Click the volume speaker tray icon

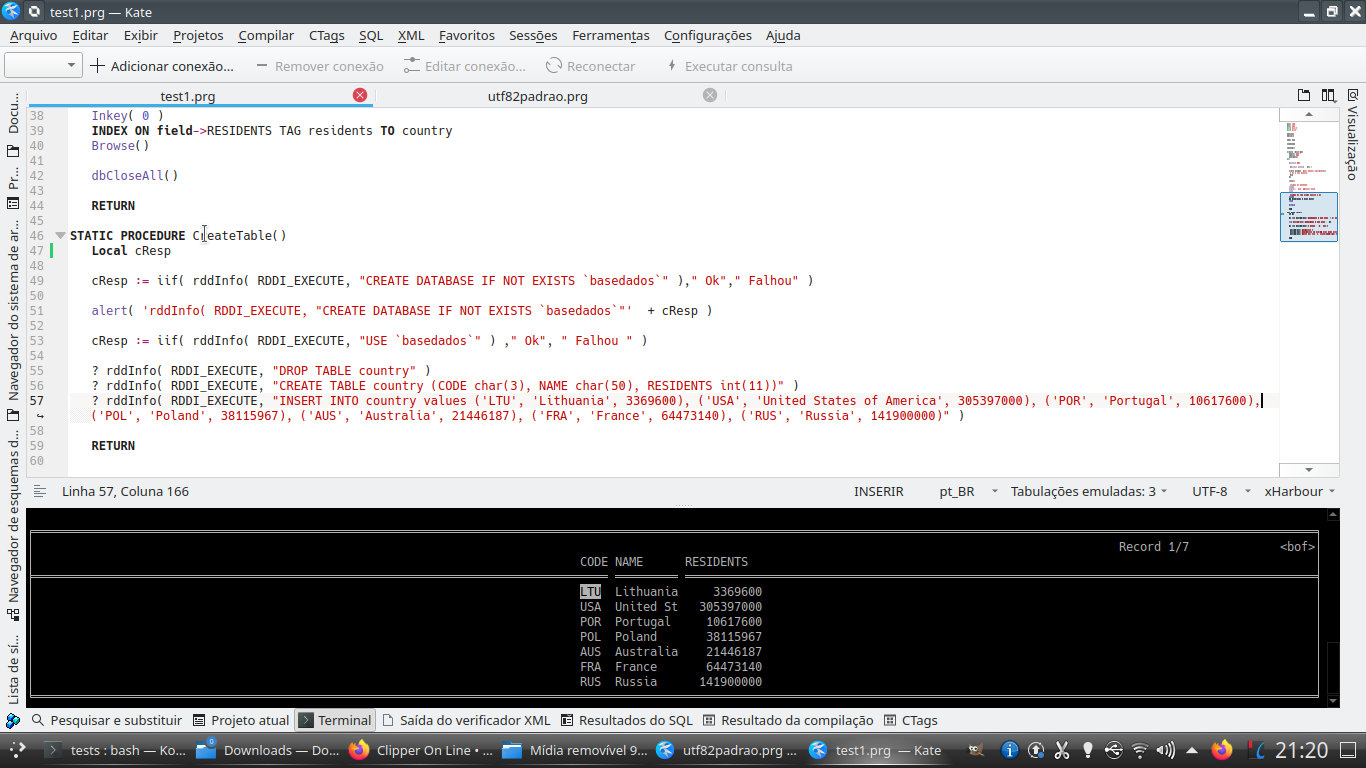pyautogui.click(x=1165, y=750)
